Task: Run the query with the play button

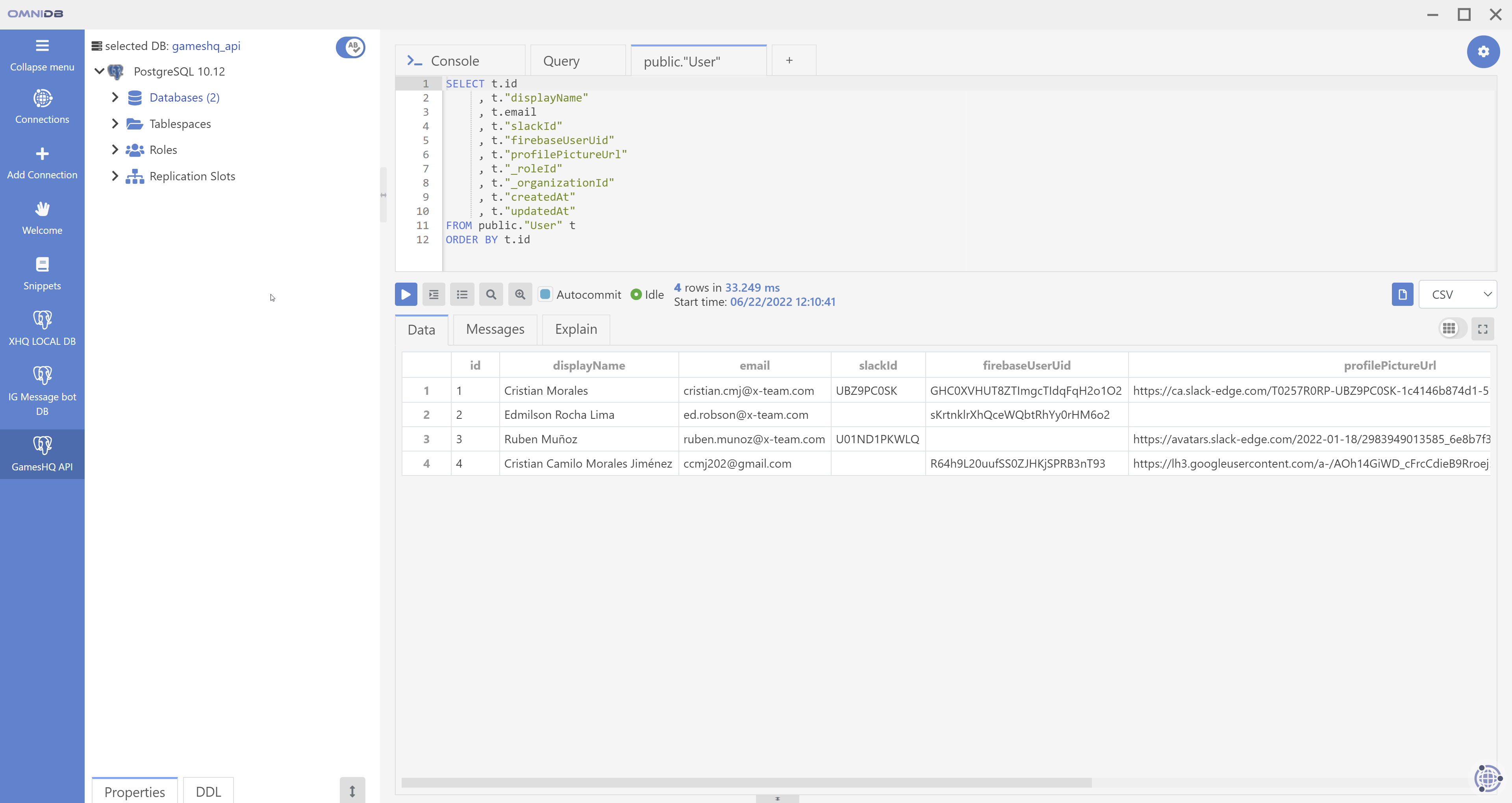Action: pos(406,294)
